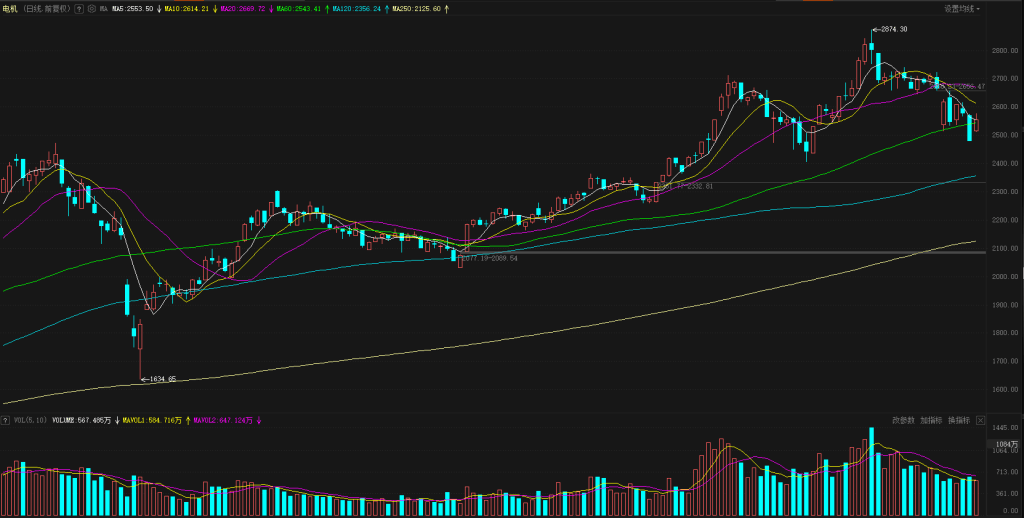Click 改参数 to modify indicator parameters

pos(904,421)
